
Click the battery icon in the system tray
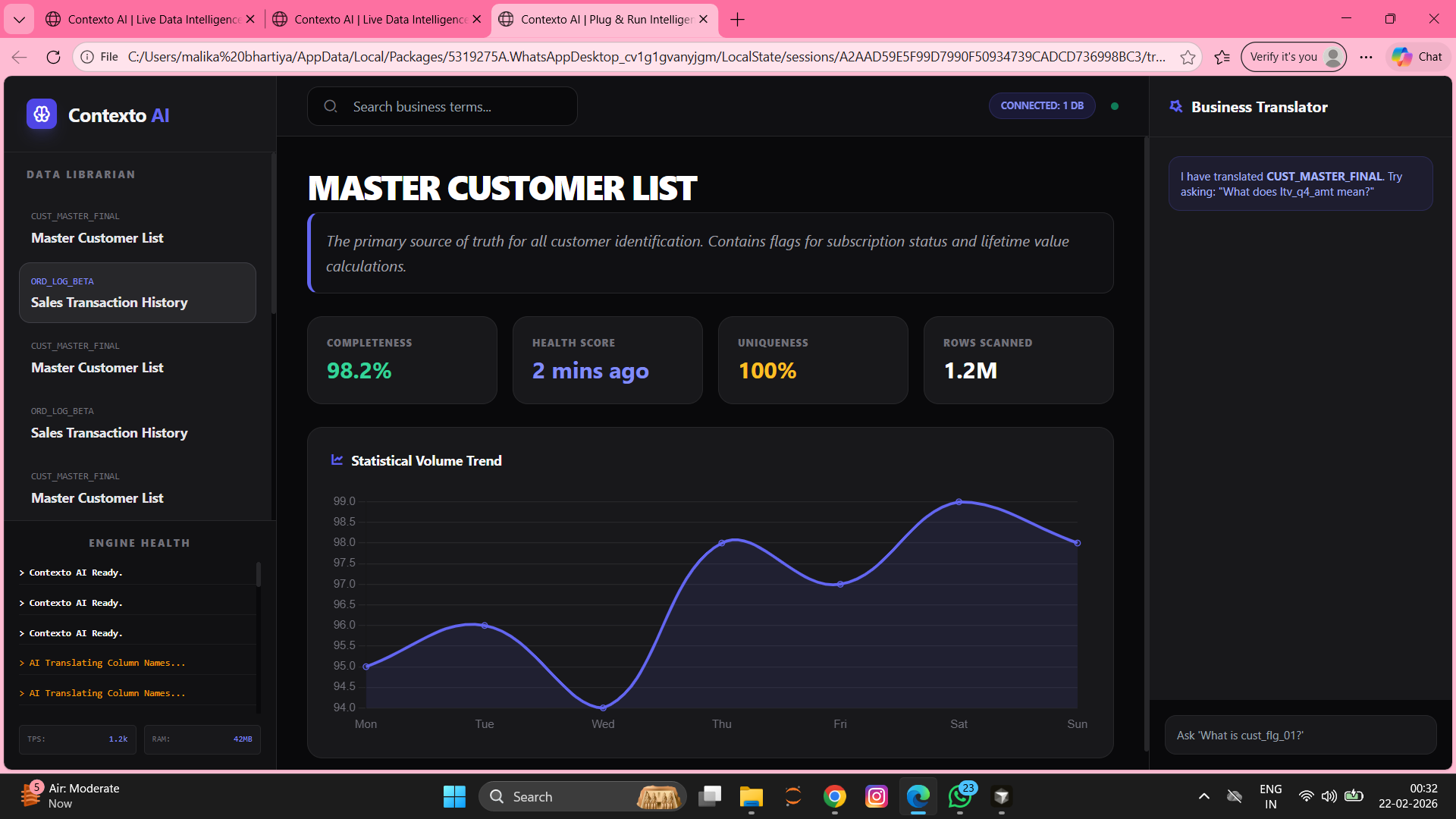click(x=1354, y=796)
